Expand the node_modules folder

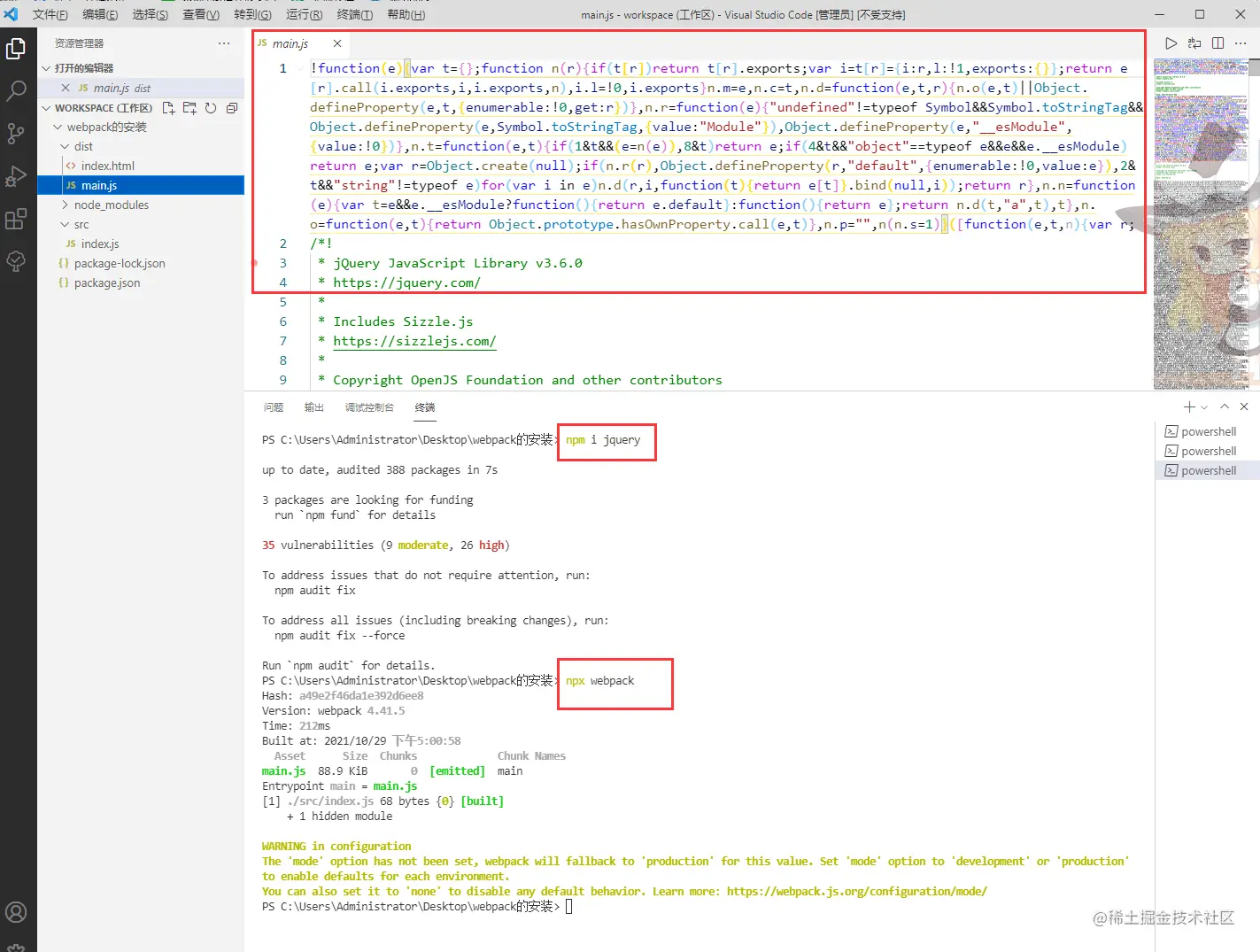(141, 205)
